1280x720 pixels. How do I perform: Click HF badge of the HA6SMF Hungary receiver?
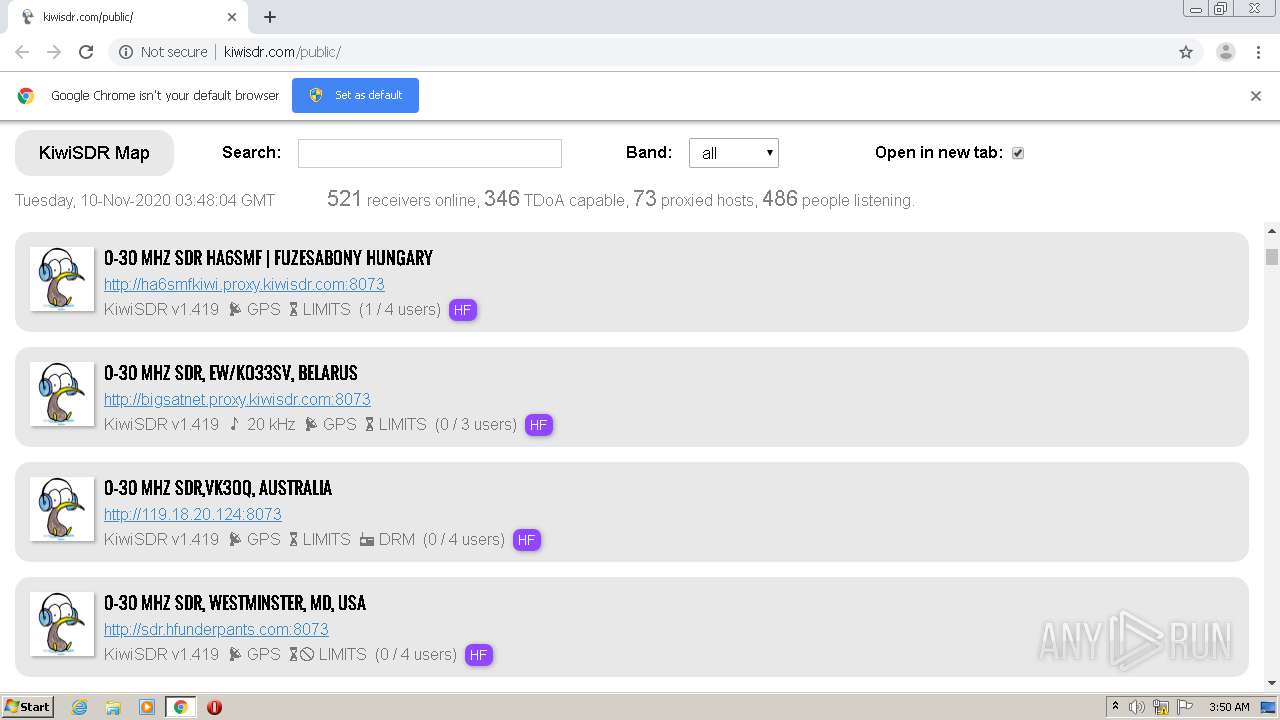pyautogui.click(x=462, y=310)
